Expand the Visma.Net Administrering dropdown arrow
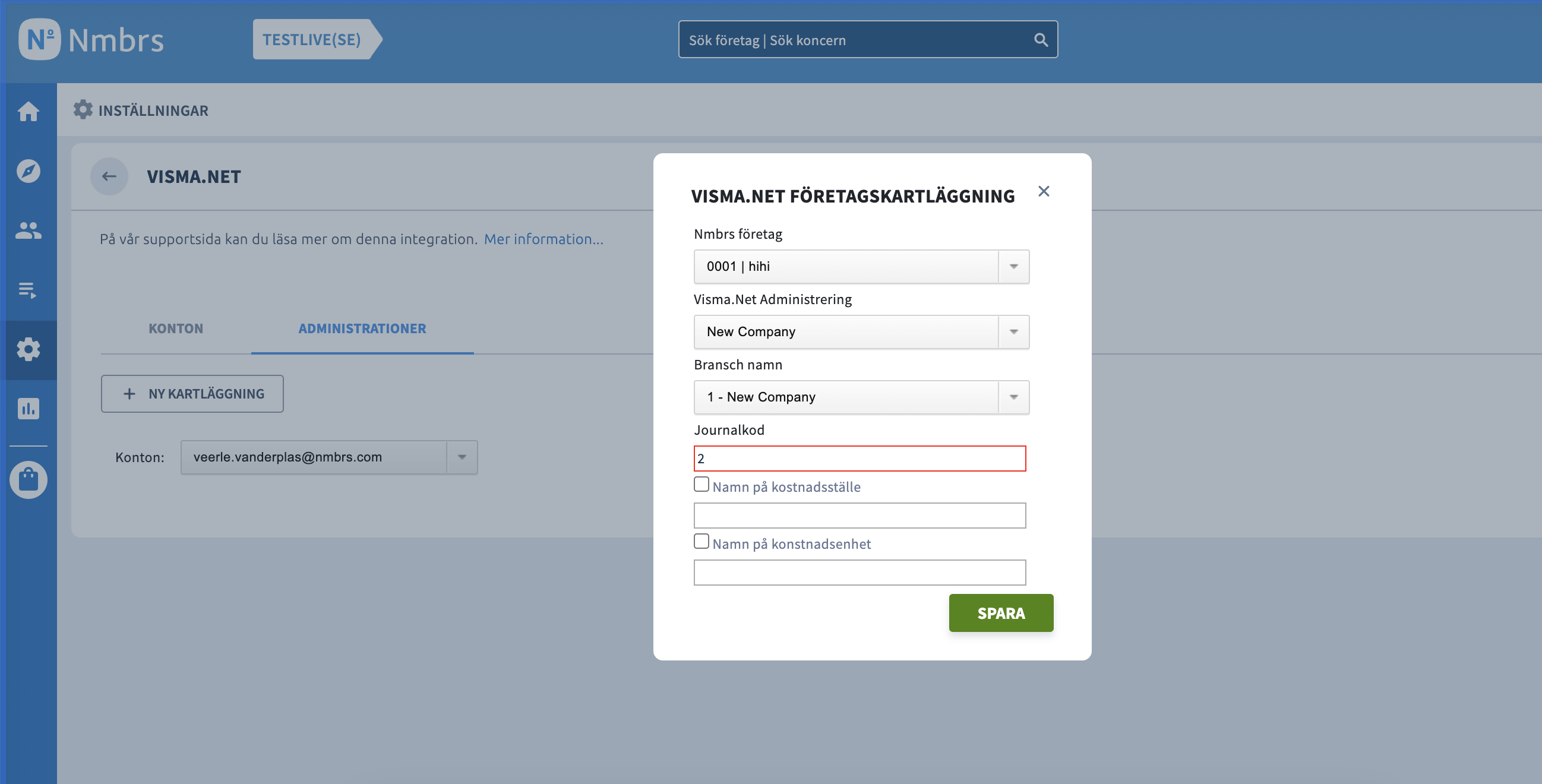The width and height of the screenshot is (1542, 784). [x=1013, y=331]
